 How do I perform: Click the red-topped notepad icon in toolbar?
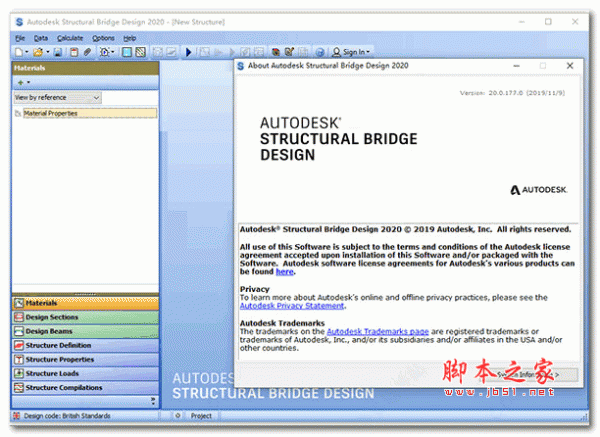pyautogui.click(x=74, y=52)
